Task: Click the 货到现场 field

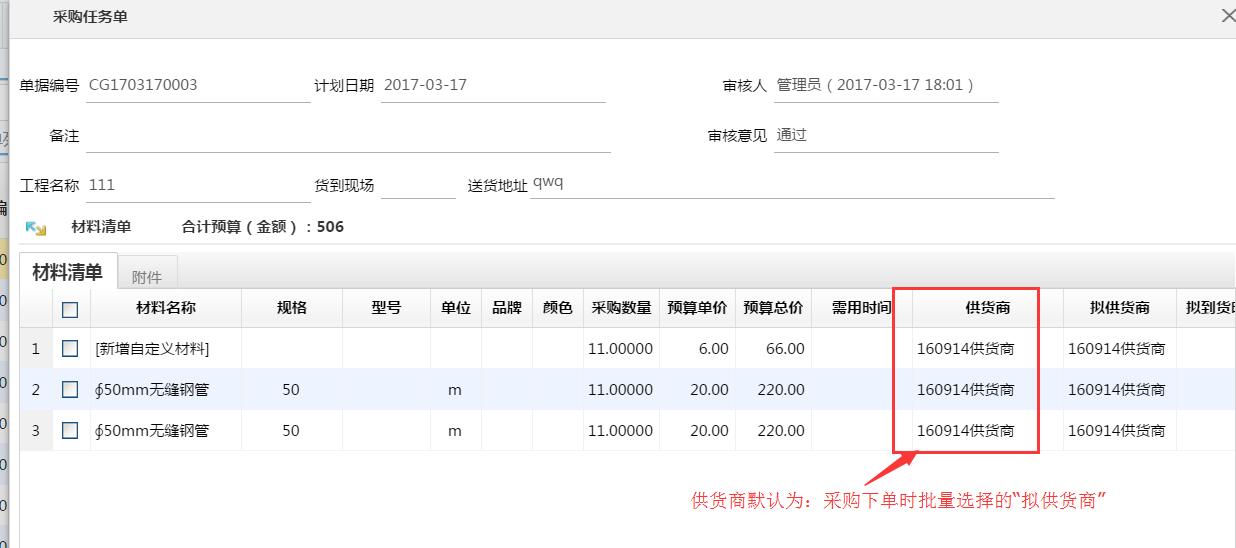Action: click(x=417, y=186)
